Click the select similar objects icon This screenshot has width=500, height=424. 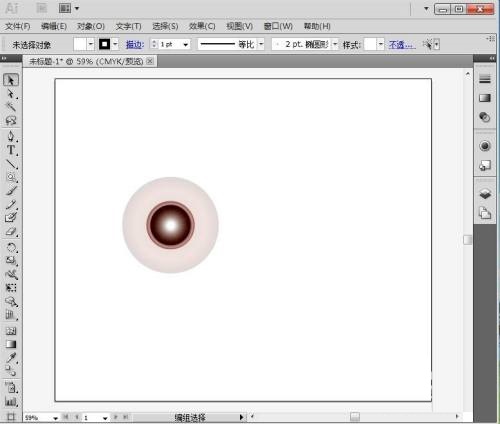[x=427, y=44]
